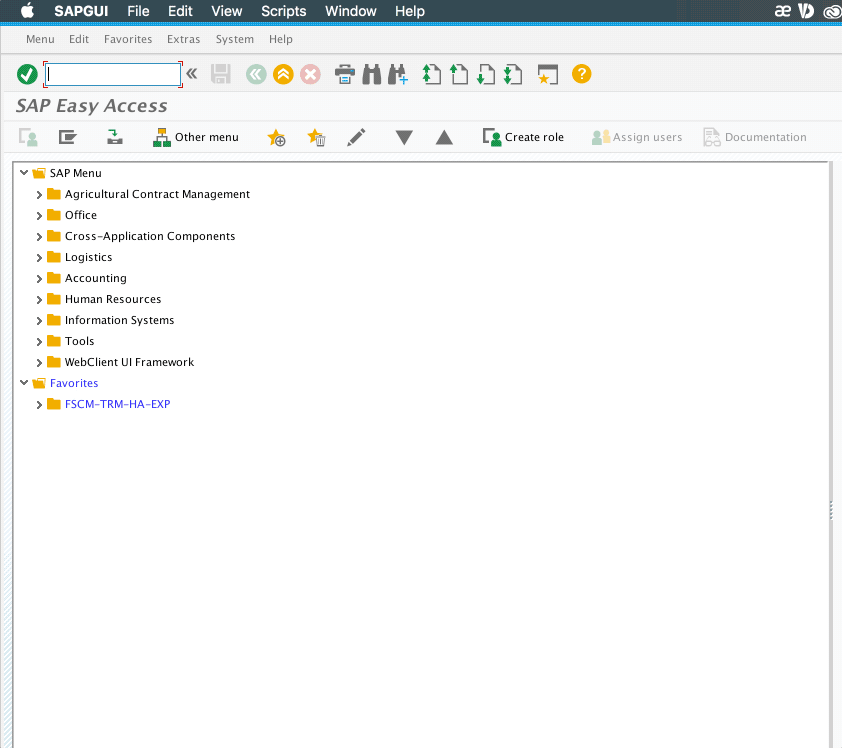Select the Information Systems tree label
Viewport: 842px width, 748px height.
click(119, 320)
